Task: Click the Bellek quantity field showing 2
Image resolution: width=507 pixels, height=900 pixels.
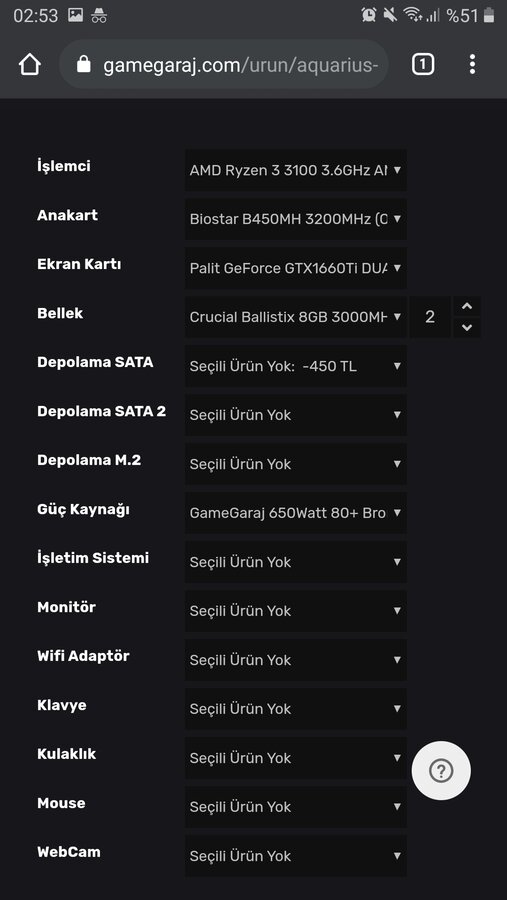Action: (430, 317)
